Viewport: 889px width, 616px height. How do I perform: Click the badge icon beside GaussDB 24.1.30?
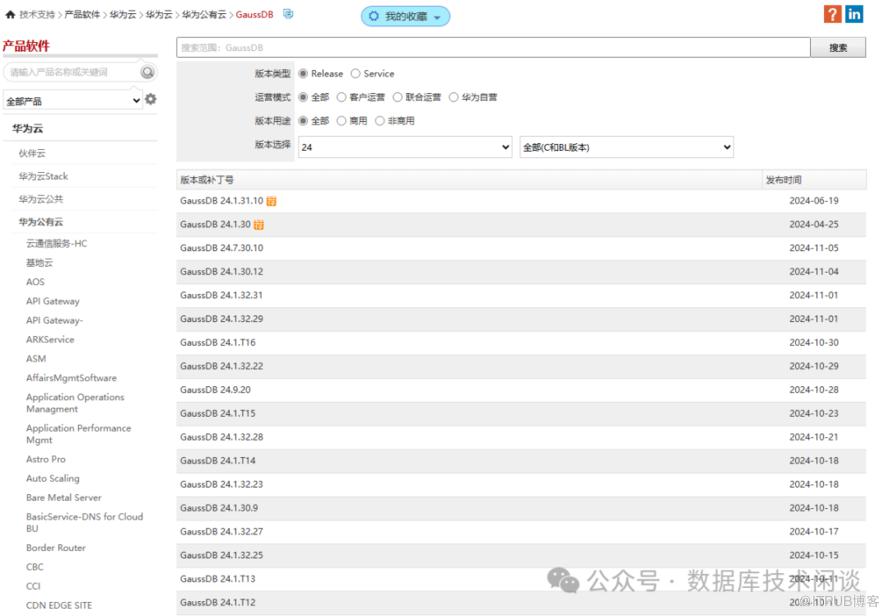259,225
